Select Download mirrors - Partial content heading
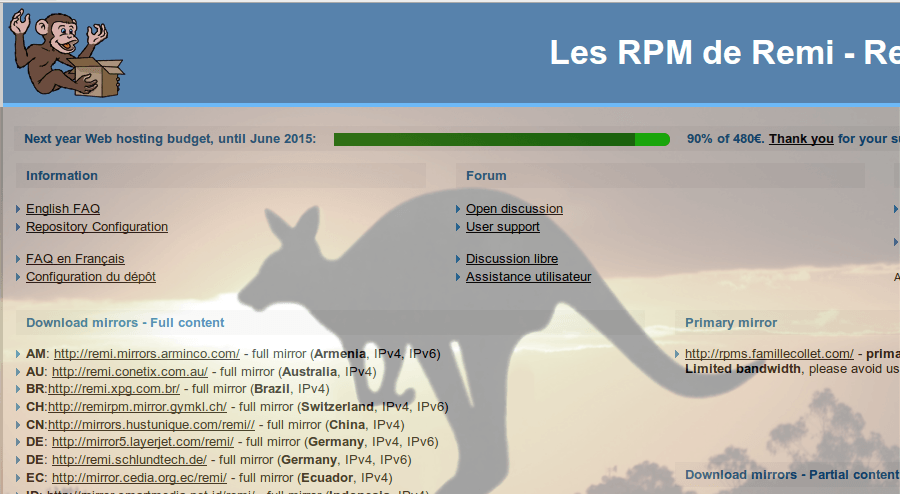Screen dimensions: 900x494 792,475
